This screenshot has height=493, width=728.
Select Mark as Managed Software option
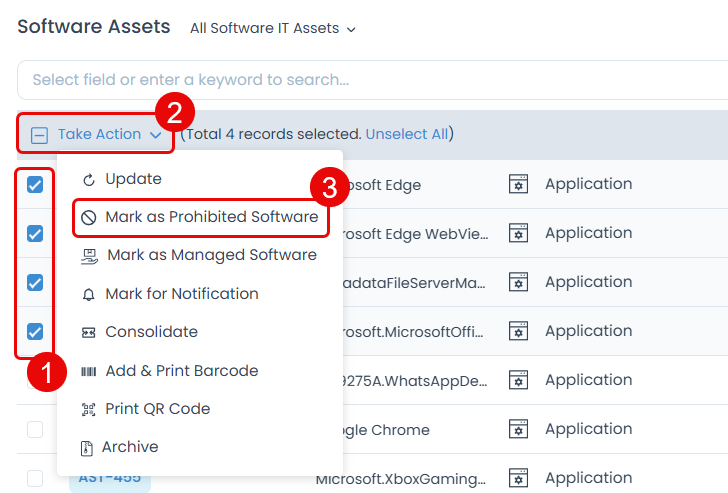pos(211,255)
